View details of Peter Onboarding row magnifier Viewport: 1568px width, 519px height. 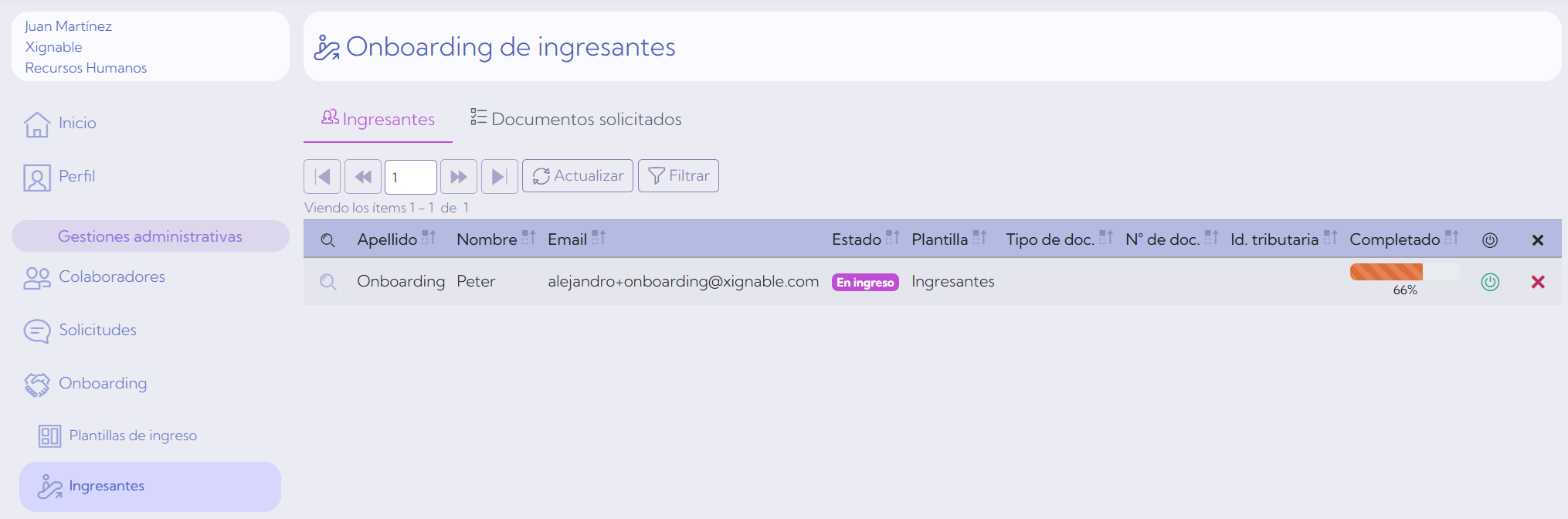(328, 282)
